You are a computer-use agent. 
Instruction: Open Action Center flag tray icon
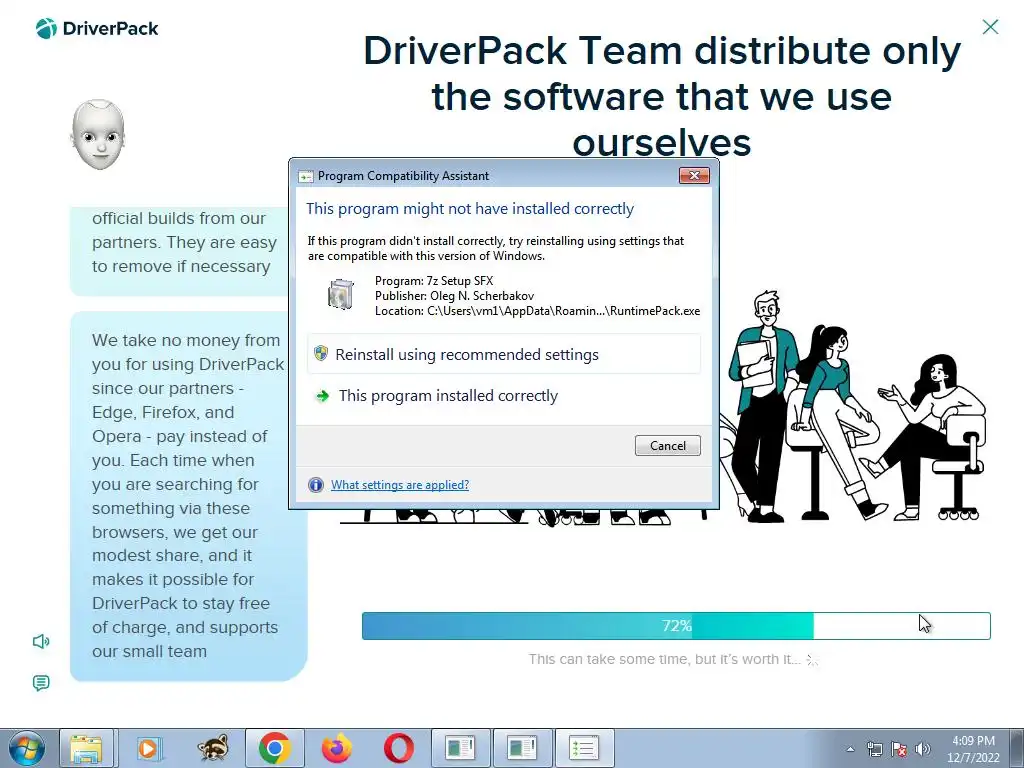899,749
